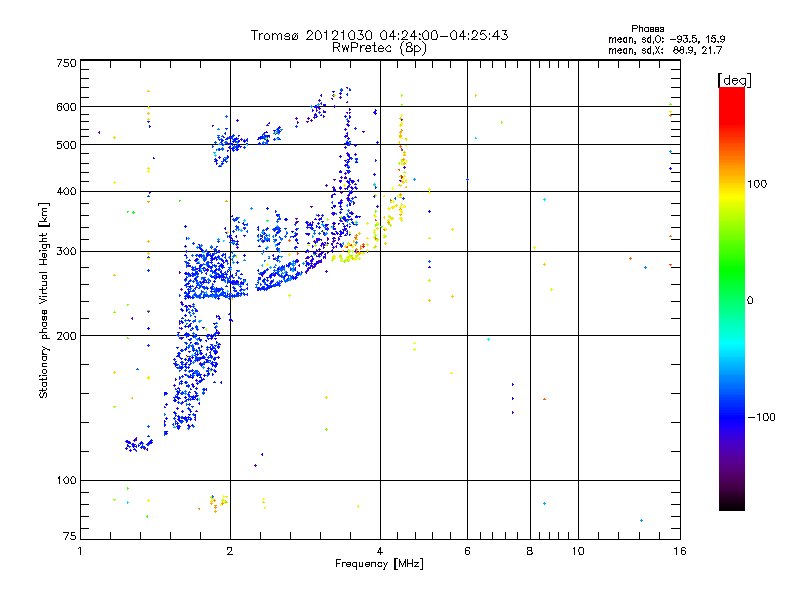The image size is (800, 600).
Task: Click y-axis tick label '600'
Action: [x=67, y=107]
